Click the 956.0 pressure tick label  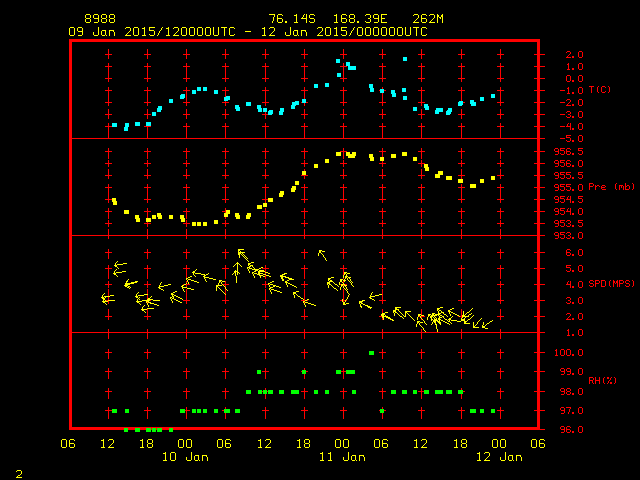point(568,164)
